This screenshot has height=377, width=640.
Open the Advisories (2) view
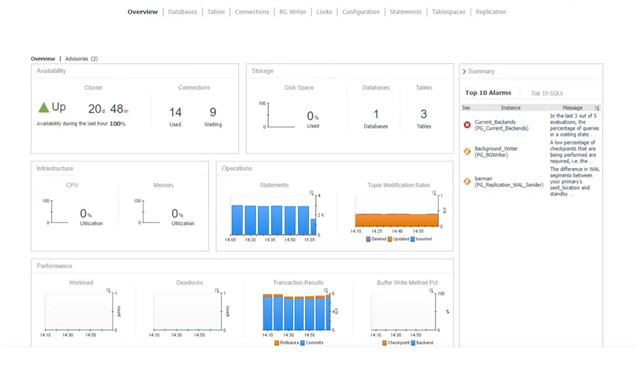(82, 59)
